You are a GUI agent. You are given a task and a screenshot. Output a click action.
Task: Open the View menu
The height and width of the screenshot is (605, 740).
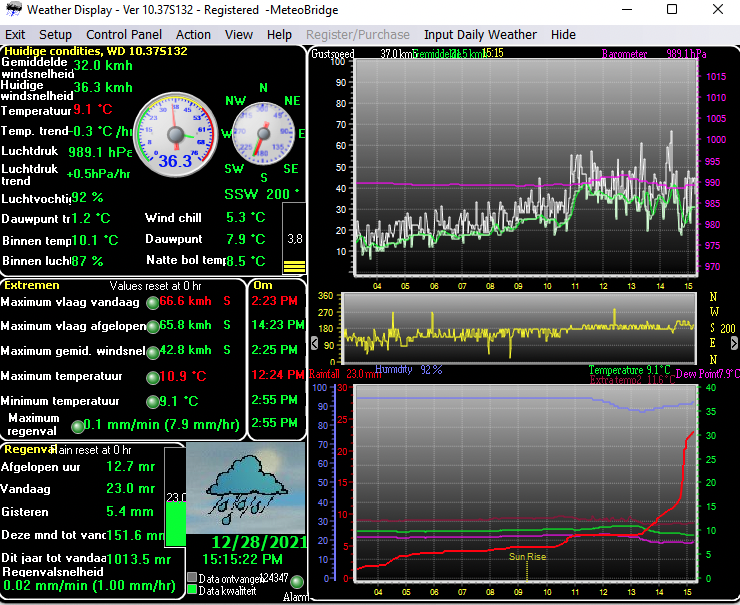(x=238, y=34)
